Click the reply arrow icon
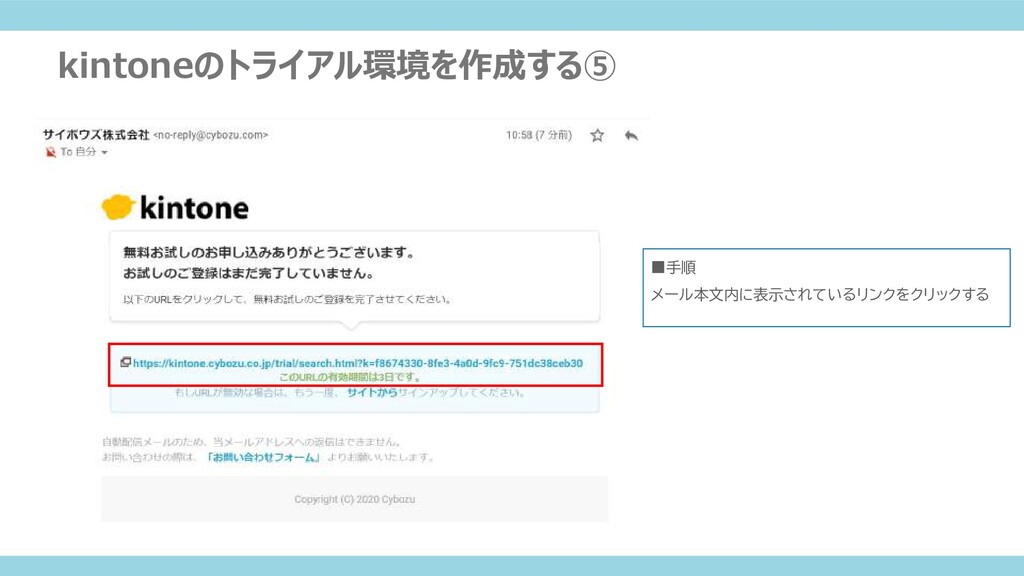The image size is (1024, 576). pyautogui.click(x=631, y=135)
